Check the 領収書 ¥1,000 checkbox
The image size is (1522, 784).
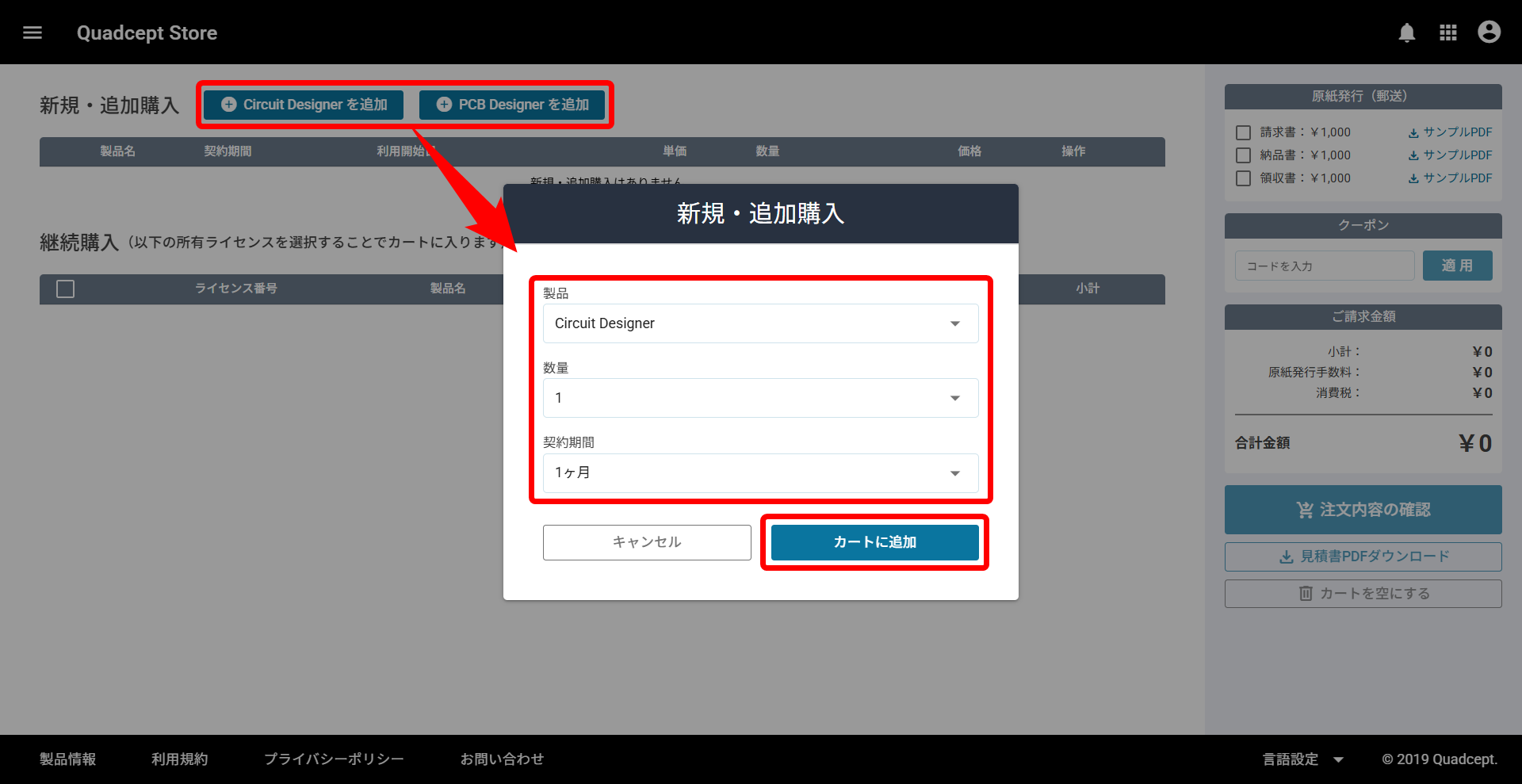click(x=1243, y=178)
